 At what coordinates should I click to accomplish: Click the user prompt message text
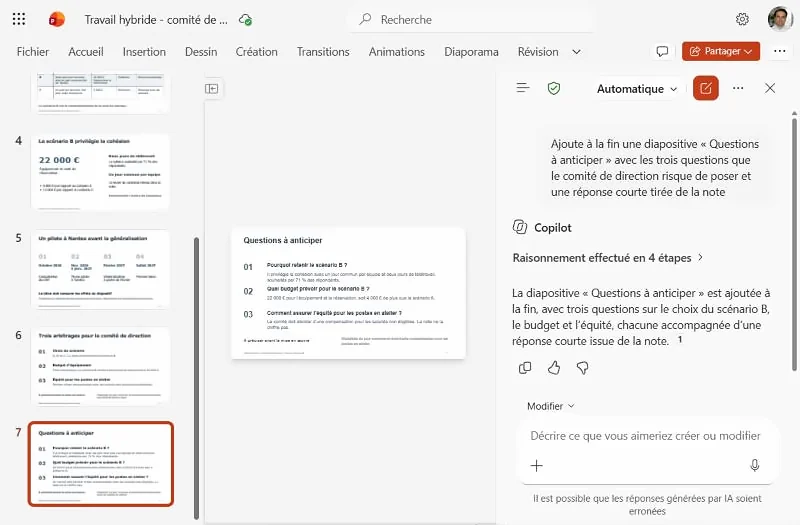coord(655,168)
